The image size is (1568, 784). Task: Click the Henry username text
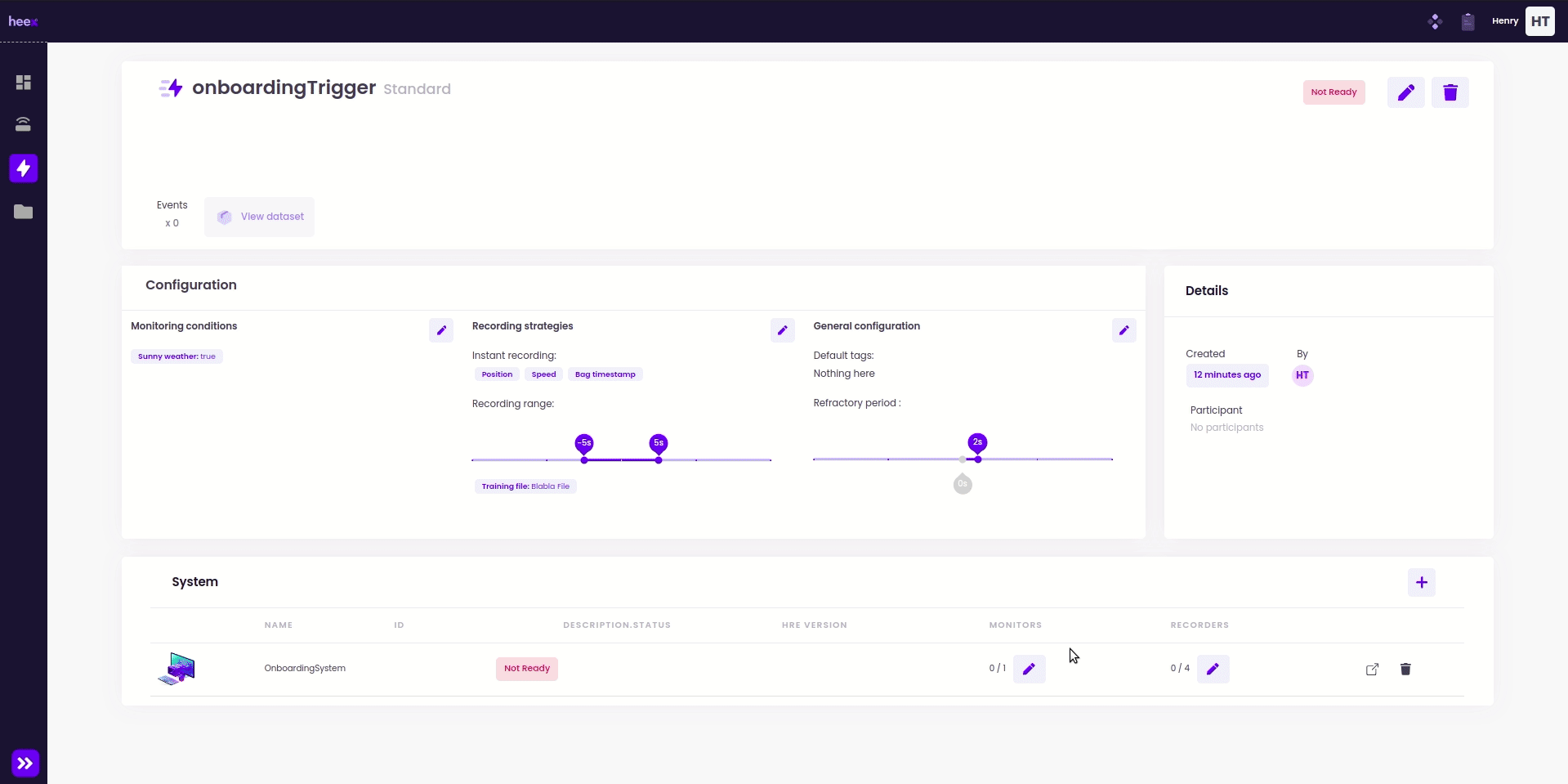point(1505,21)
